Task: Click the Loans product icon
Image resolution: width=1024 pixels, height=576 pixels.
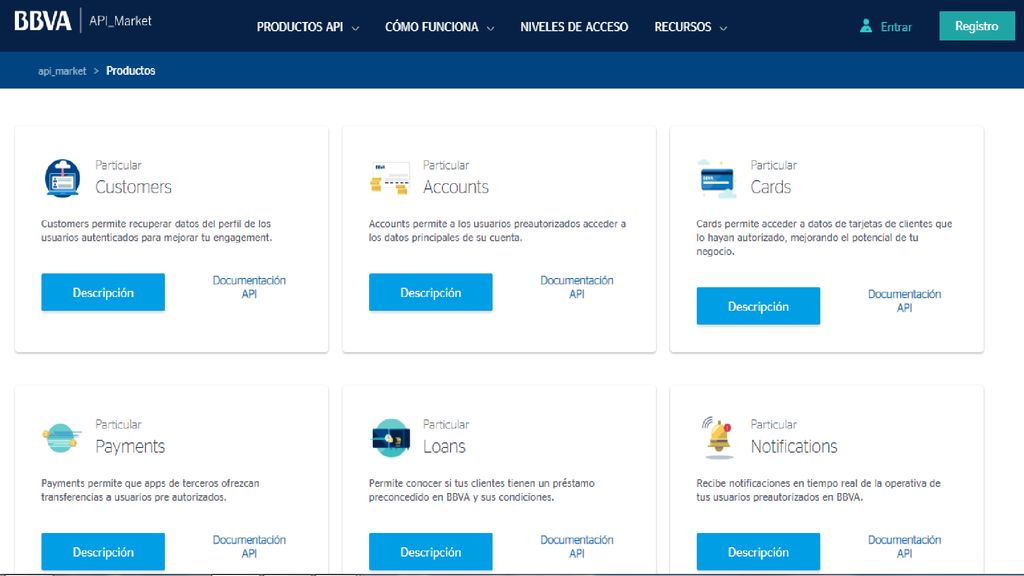Action: (391, 438)
